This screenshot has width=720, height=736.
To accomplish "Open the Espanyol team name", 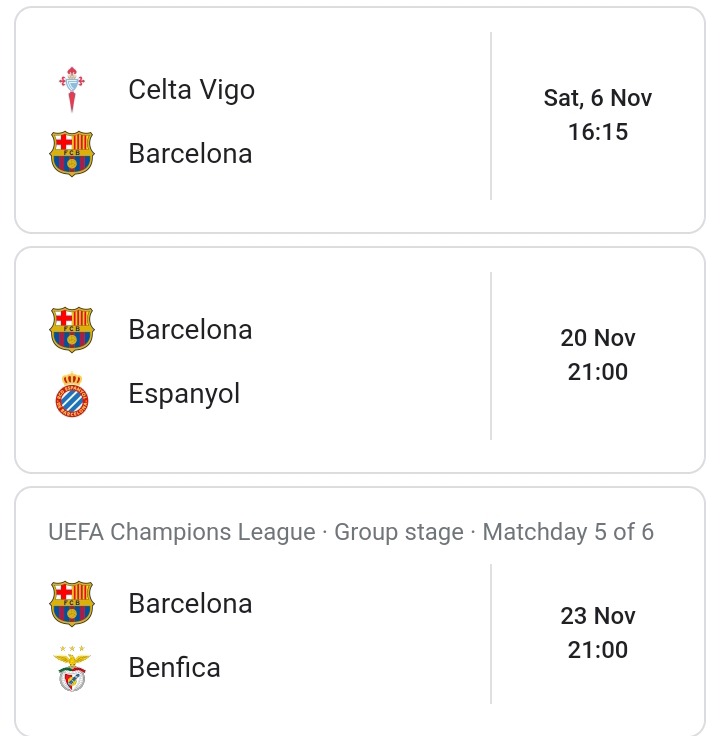I will [184, 394].
